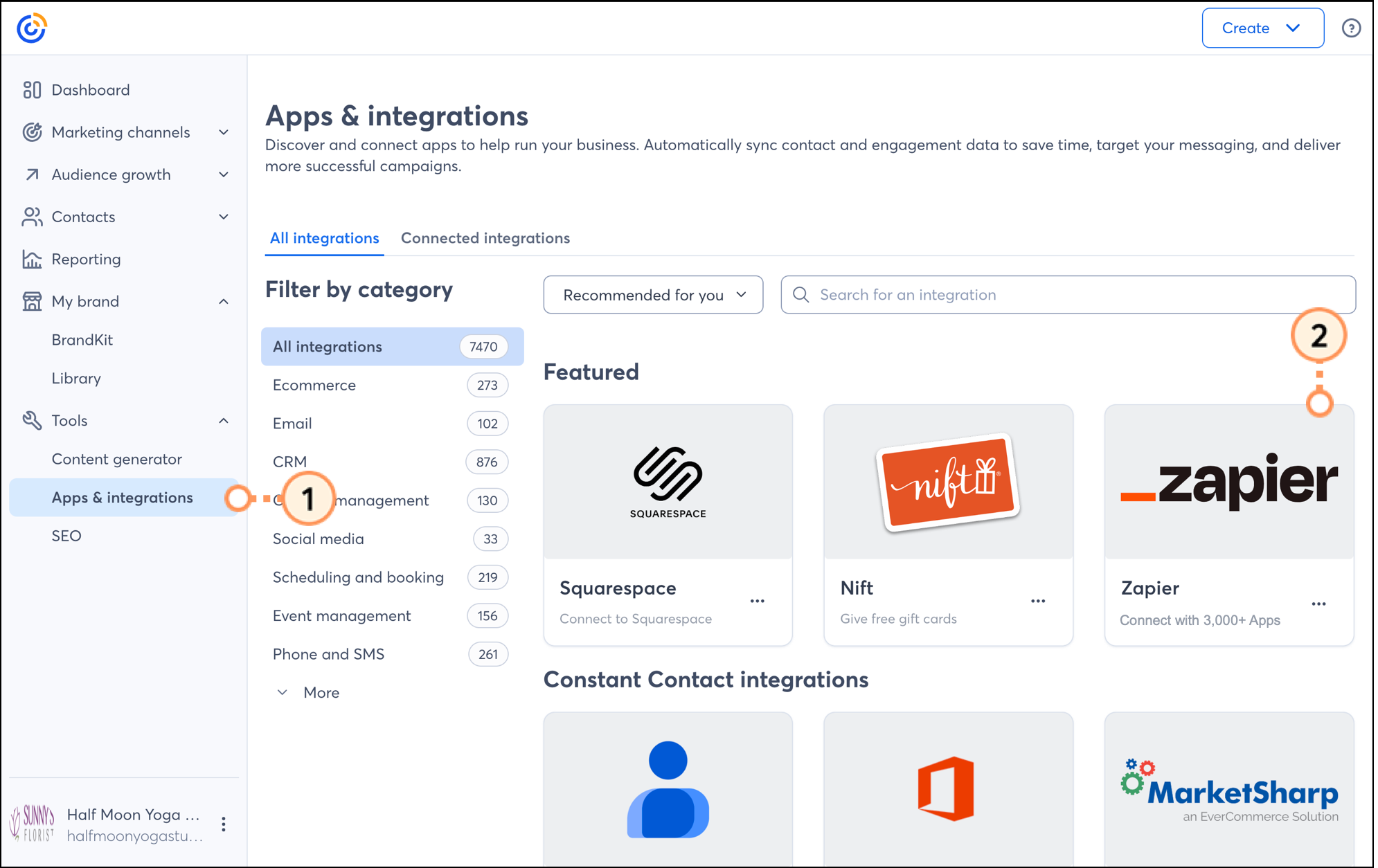
Task: Click the Contacts people icon
Action: 32,217
